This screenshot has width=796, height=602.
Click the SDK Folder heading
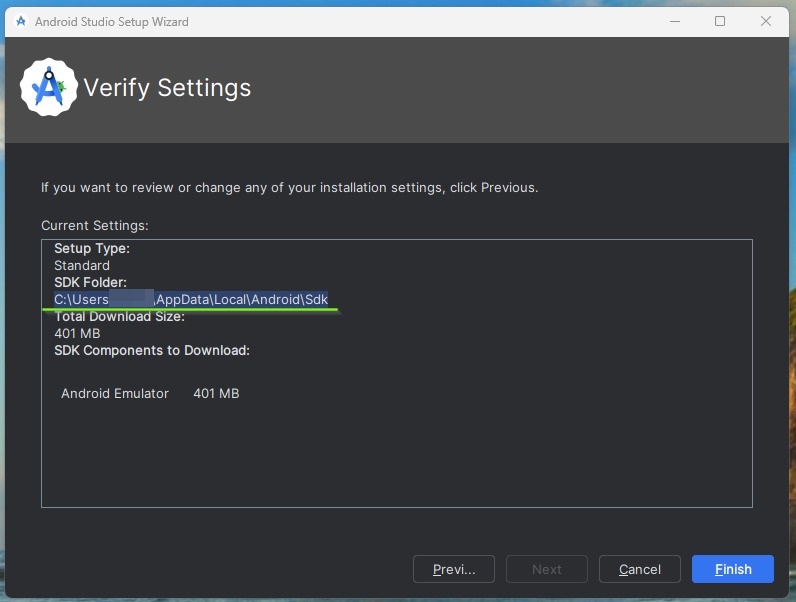click(90, 282)
